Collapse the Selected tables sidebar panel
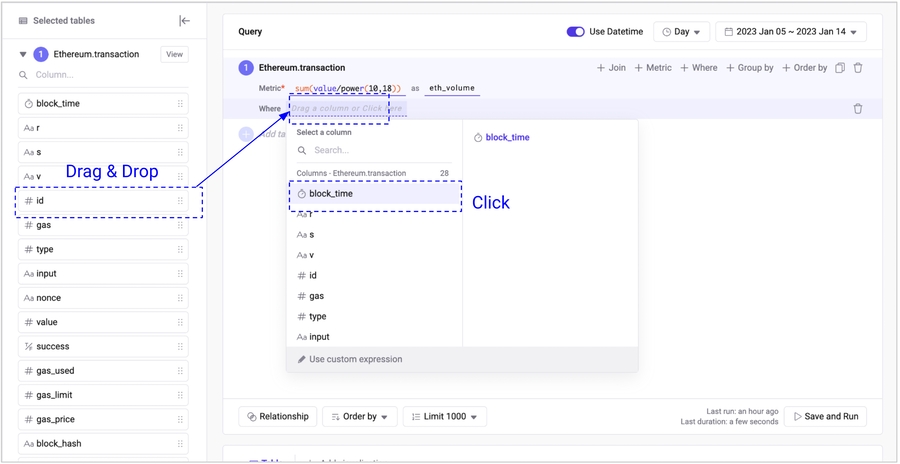Image resolution: width=900 pixels, height=464 pixels. [x=184, y=21]
